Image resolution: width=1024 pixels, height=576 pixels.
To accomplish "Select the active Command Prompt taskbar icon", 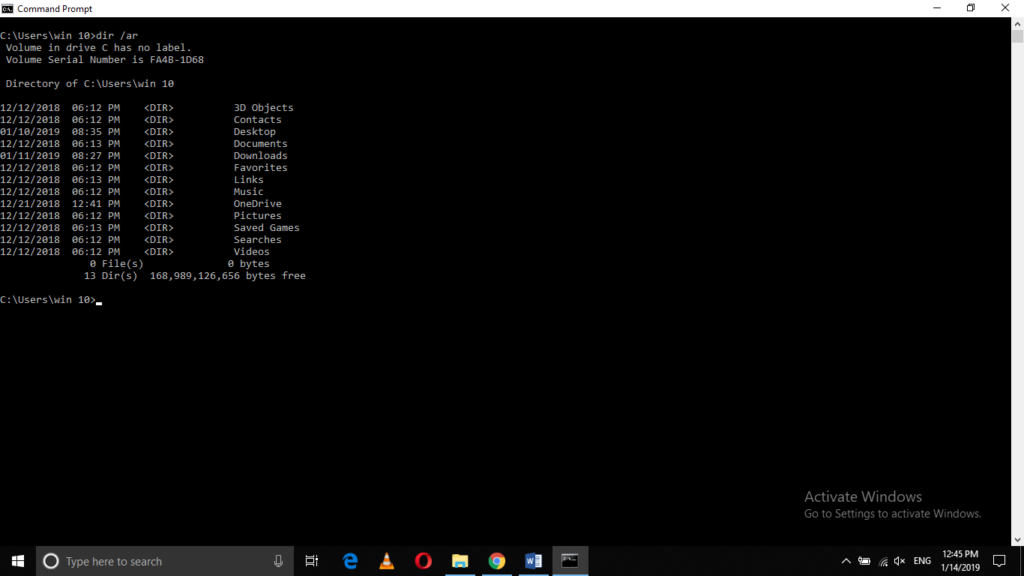I will (570, 561).
